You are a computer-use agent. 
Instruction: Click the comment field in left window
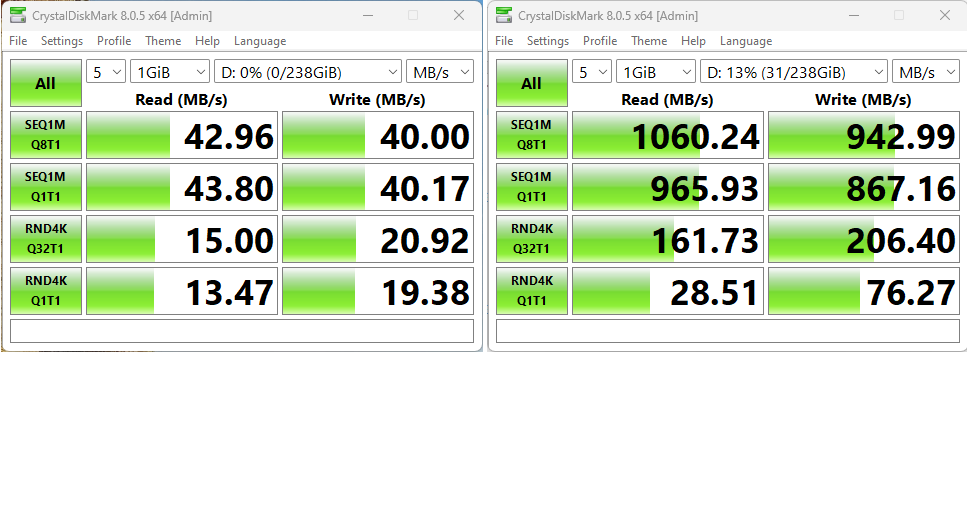(242, 331)
